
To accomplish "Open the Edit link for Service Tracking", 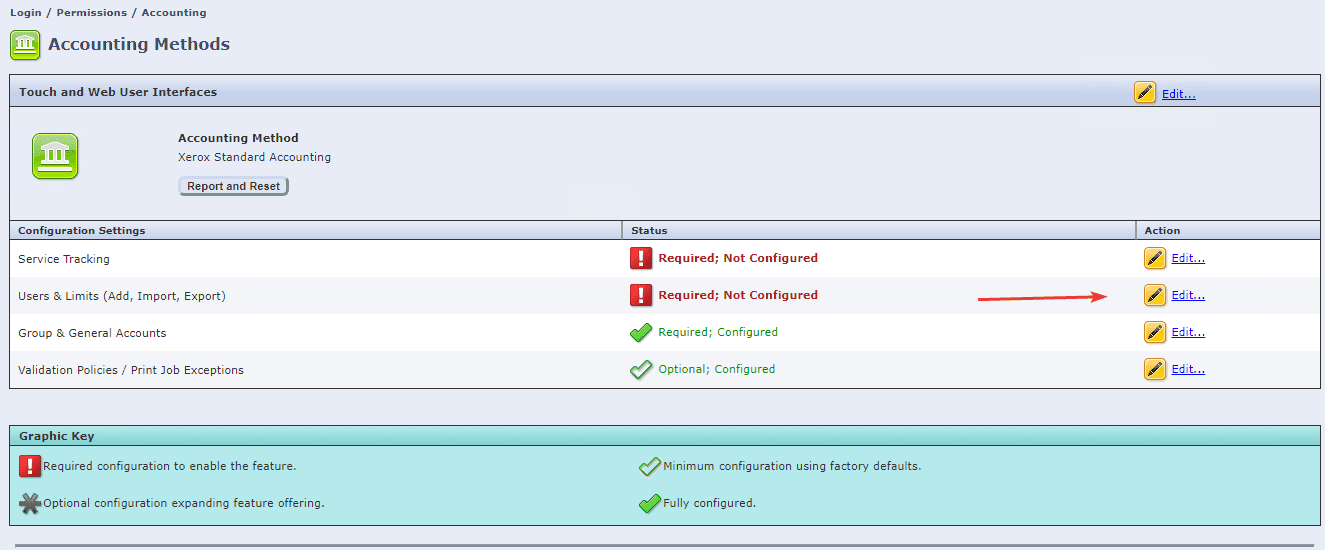I will tap(1188, 258).
